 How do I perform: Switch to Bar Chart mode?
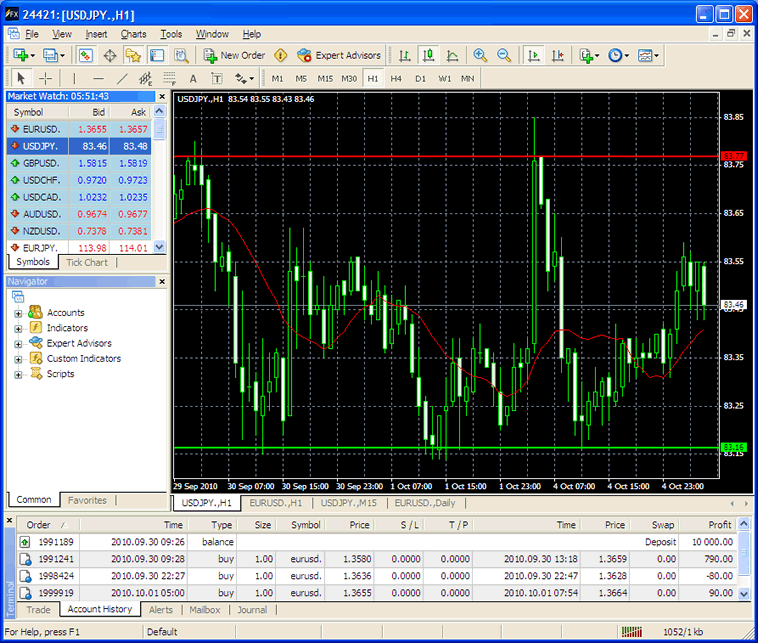[405, 56]
